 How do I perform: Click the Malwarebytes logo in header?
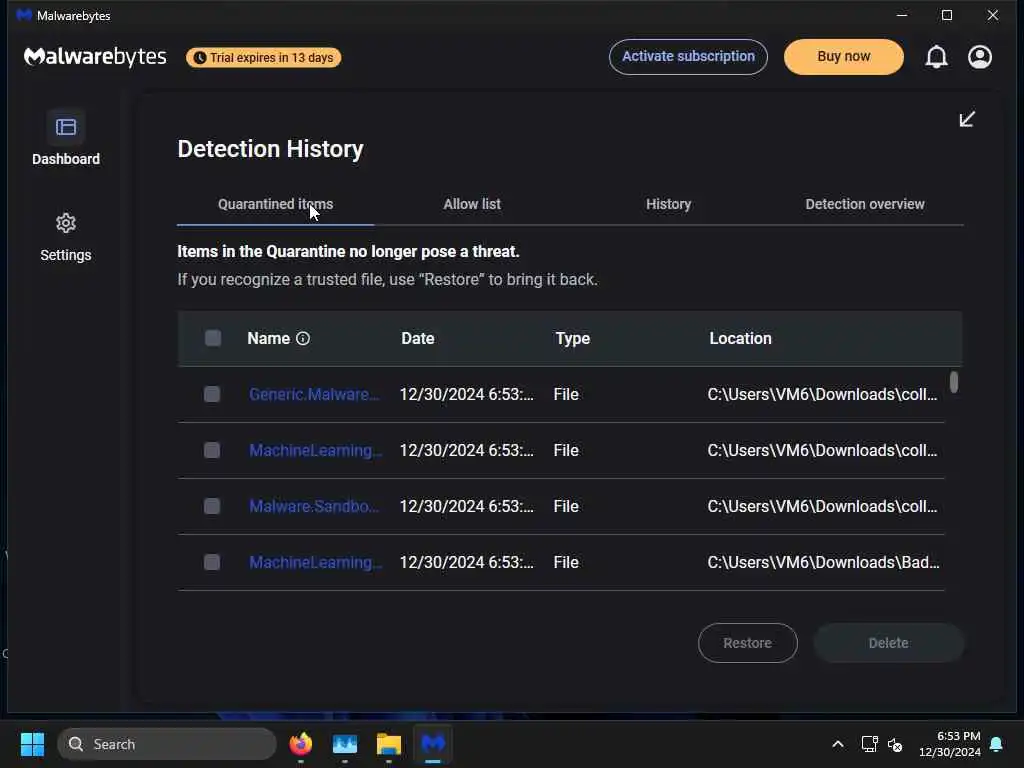[x=95, y=57]
